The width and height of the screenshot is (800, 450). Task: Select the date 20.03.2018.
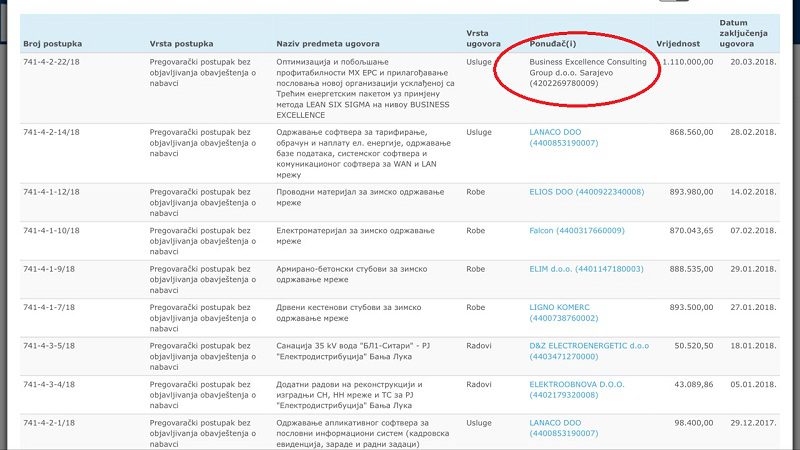[x=753, y=62]
